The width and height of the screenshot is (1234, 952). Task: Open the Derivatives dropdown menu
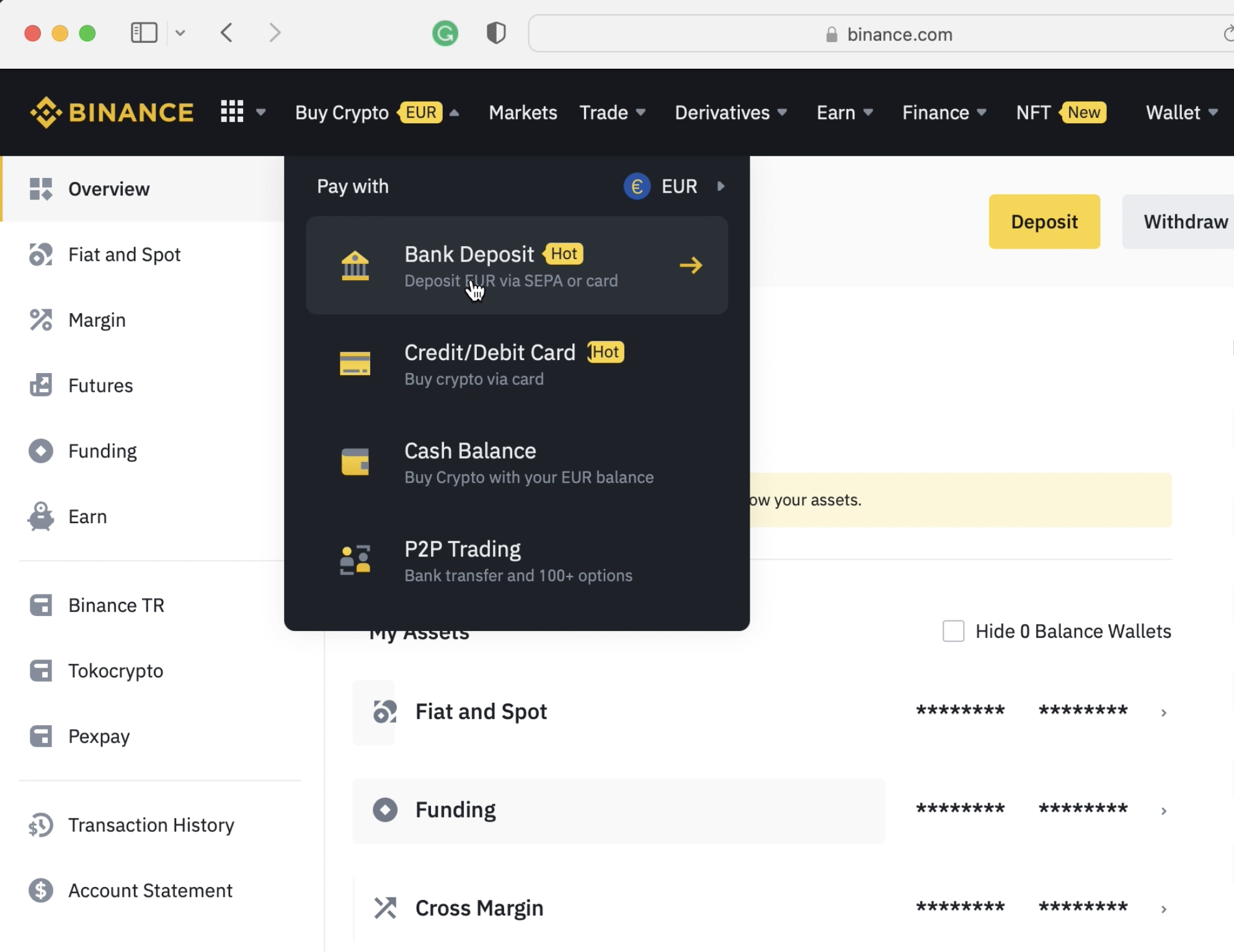point(730,112)
